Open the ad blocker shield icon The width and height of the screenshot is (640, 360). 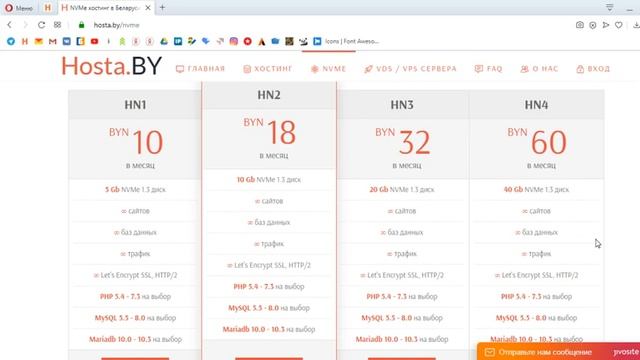593,25
